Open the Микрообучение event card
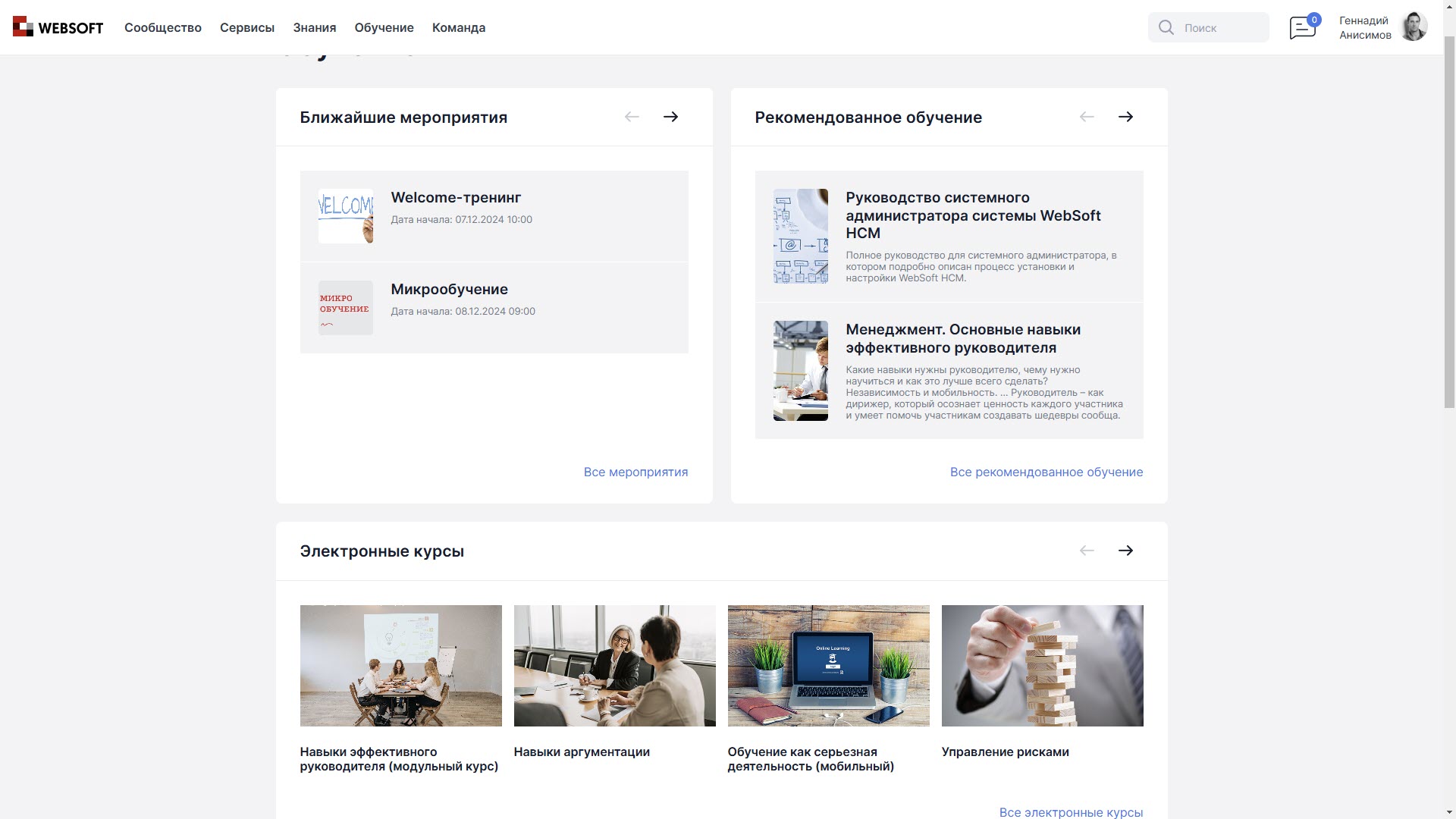Screen dimensions: 1456x819 click(494, 308)
